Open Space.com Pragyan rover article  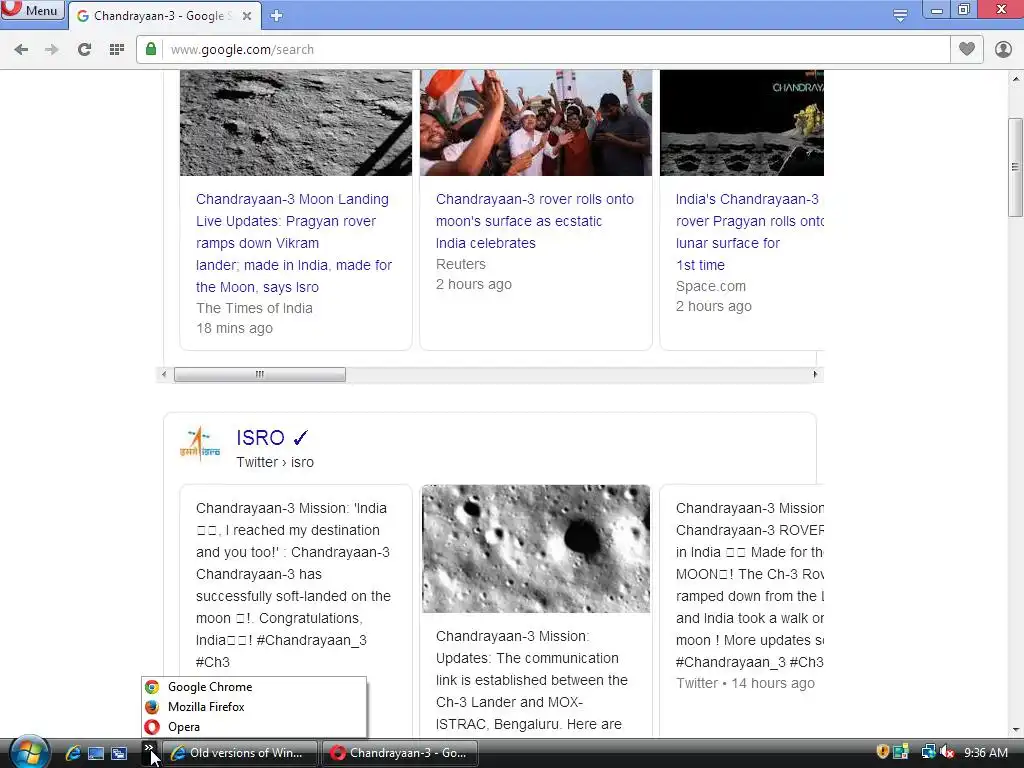(750, 232)
